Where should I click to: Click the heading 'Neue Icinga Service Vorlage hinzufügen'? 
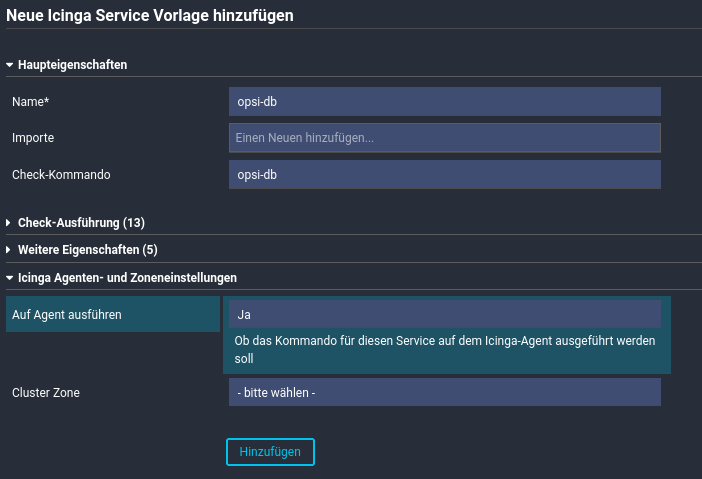[150, 16]
